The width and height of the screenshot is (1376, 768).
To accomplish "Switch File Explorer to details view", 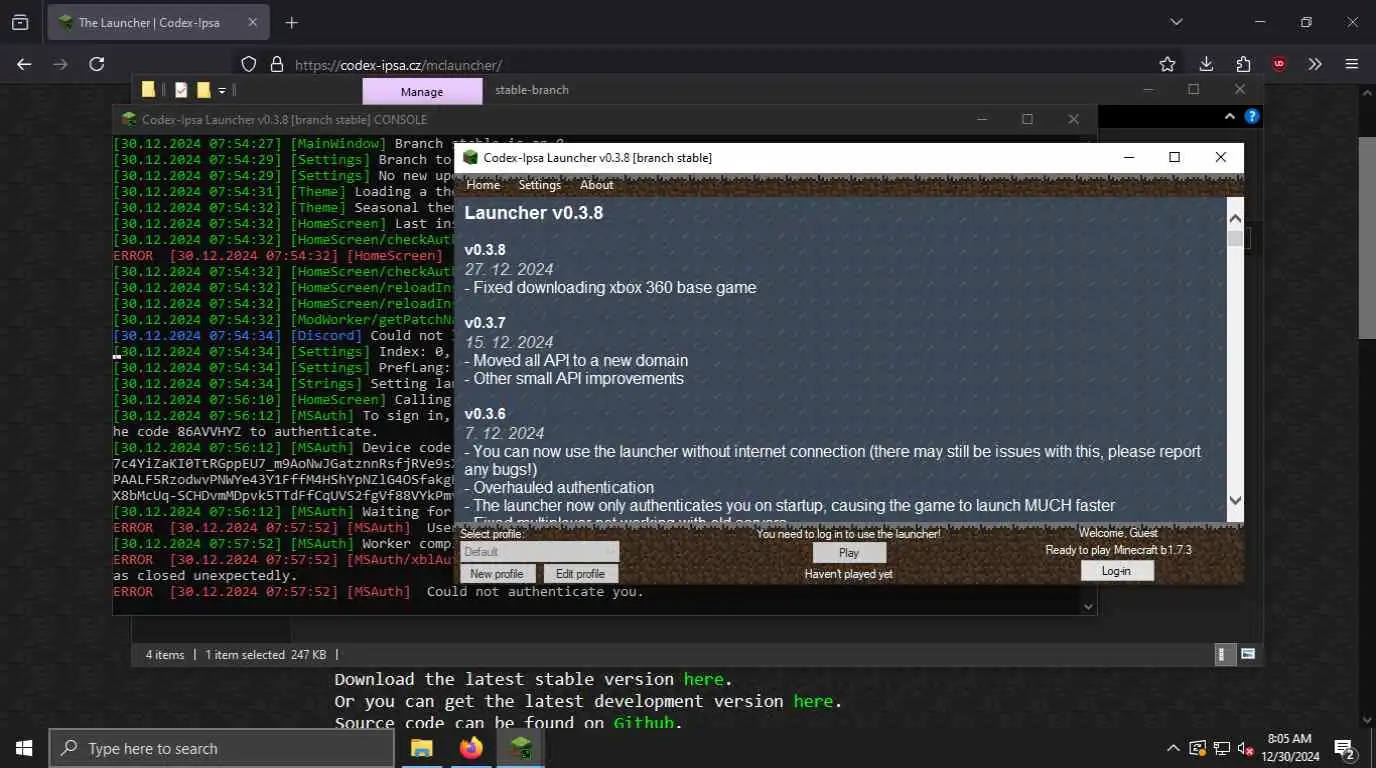I will coord(1221,654).
